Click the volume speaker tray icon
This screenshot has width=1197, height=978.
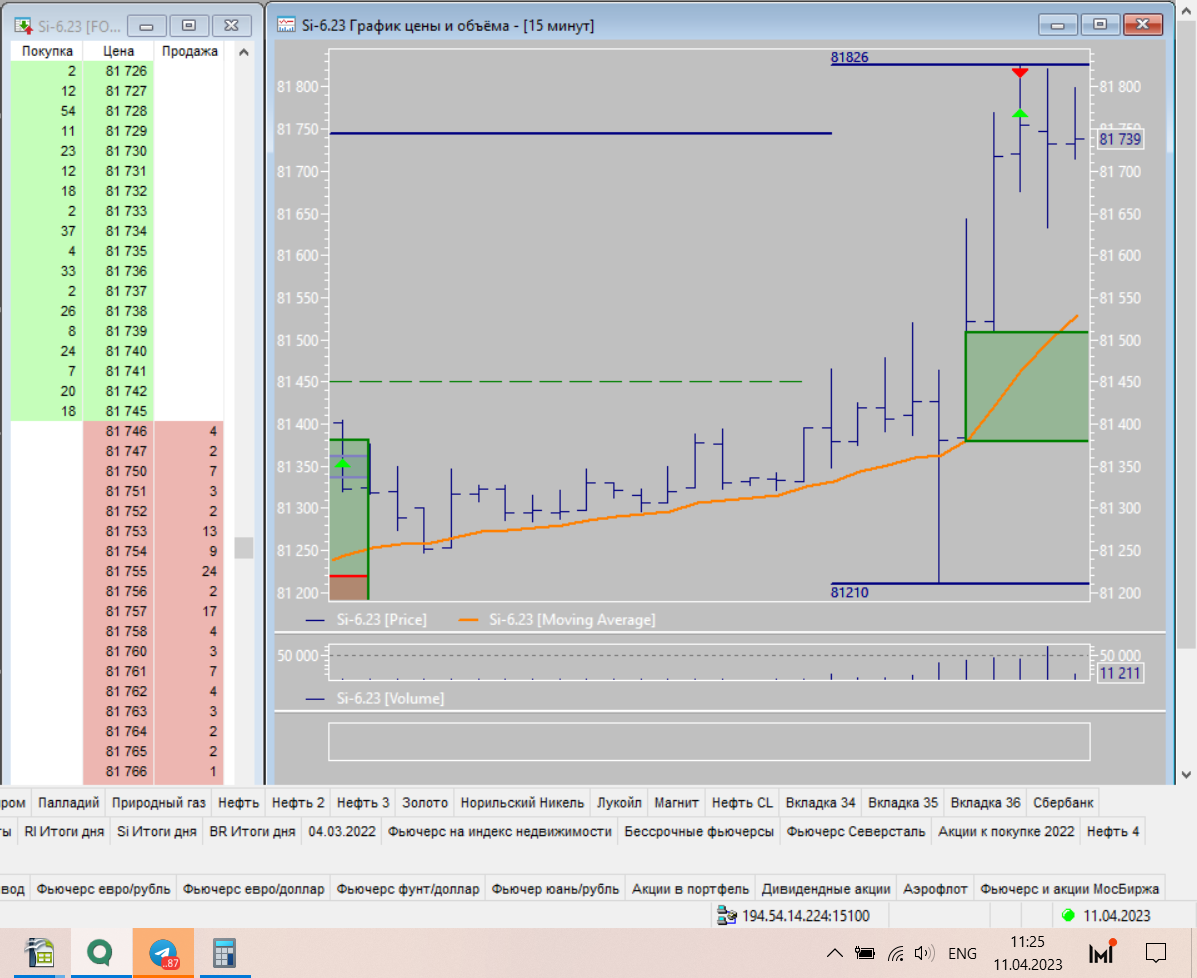point(924,953)
